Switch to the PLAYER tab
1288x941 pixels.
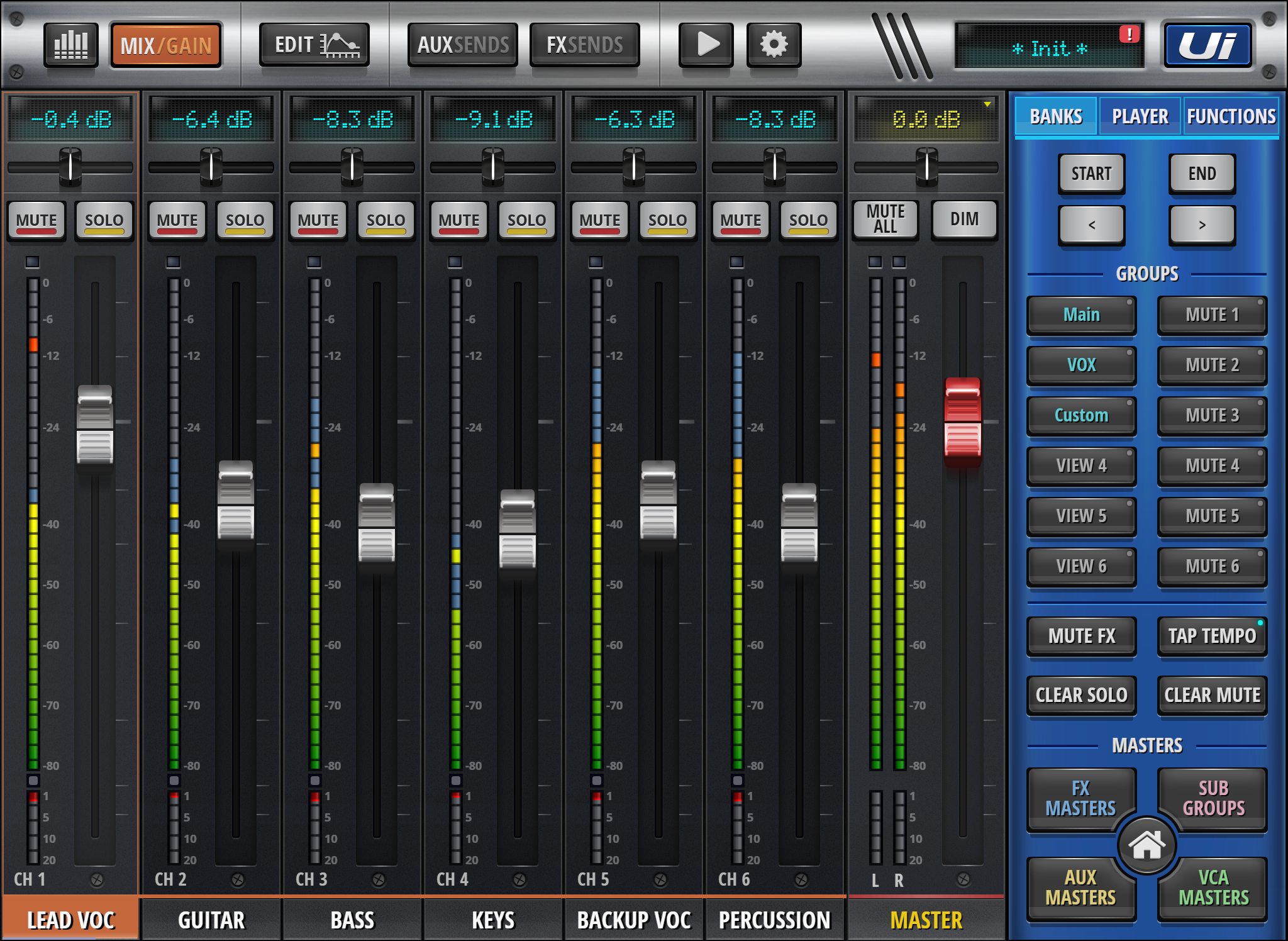coord(1140,116)
